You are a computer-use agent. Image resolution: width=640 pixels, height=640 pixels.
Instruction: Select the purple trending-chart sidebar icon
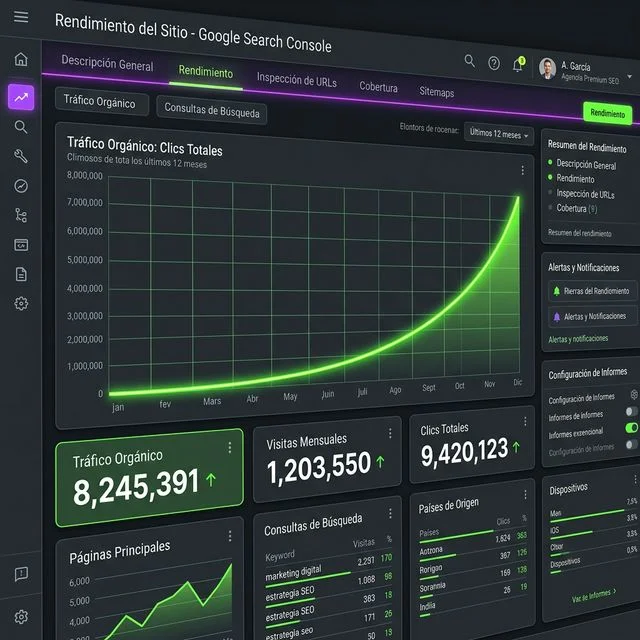21,97
